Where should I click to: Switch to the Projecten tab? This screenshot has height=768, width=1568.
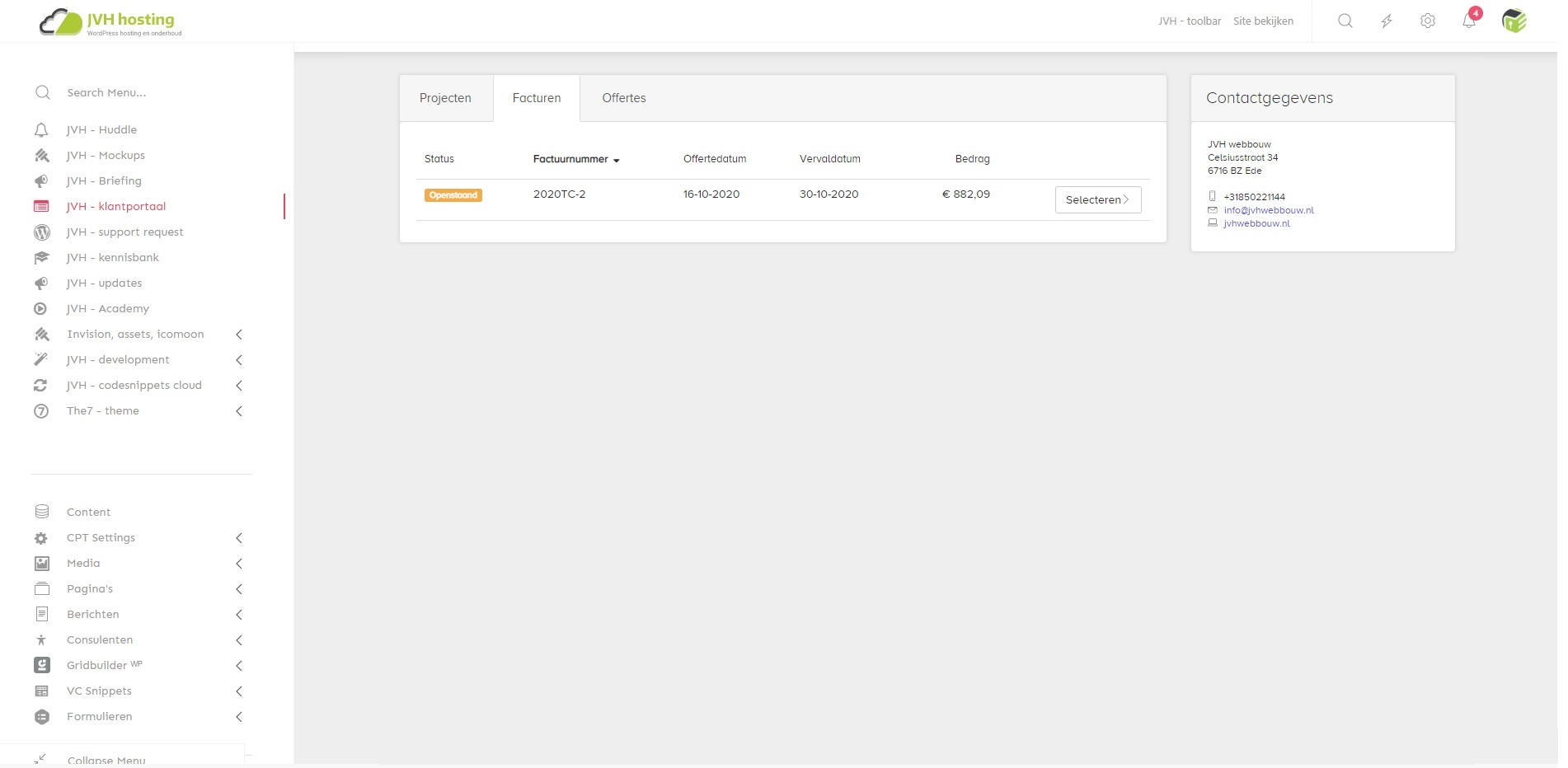pyautogui.click(x=445, y=98)
